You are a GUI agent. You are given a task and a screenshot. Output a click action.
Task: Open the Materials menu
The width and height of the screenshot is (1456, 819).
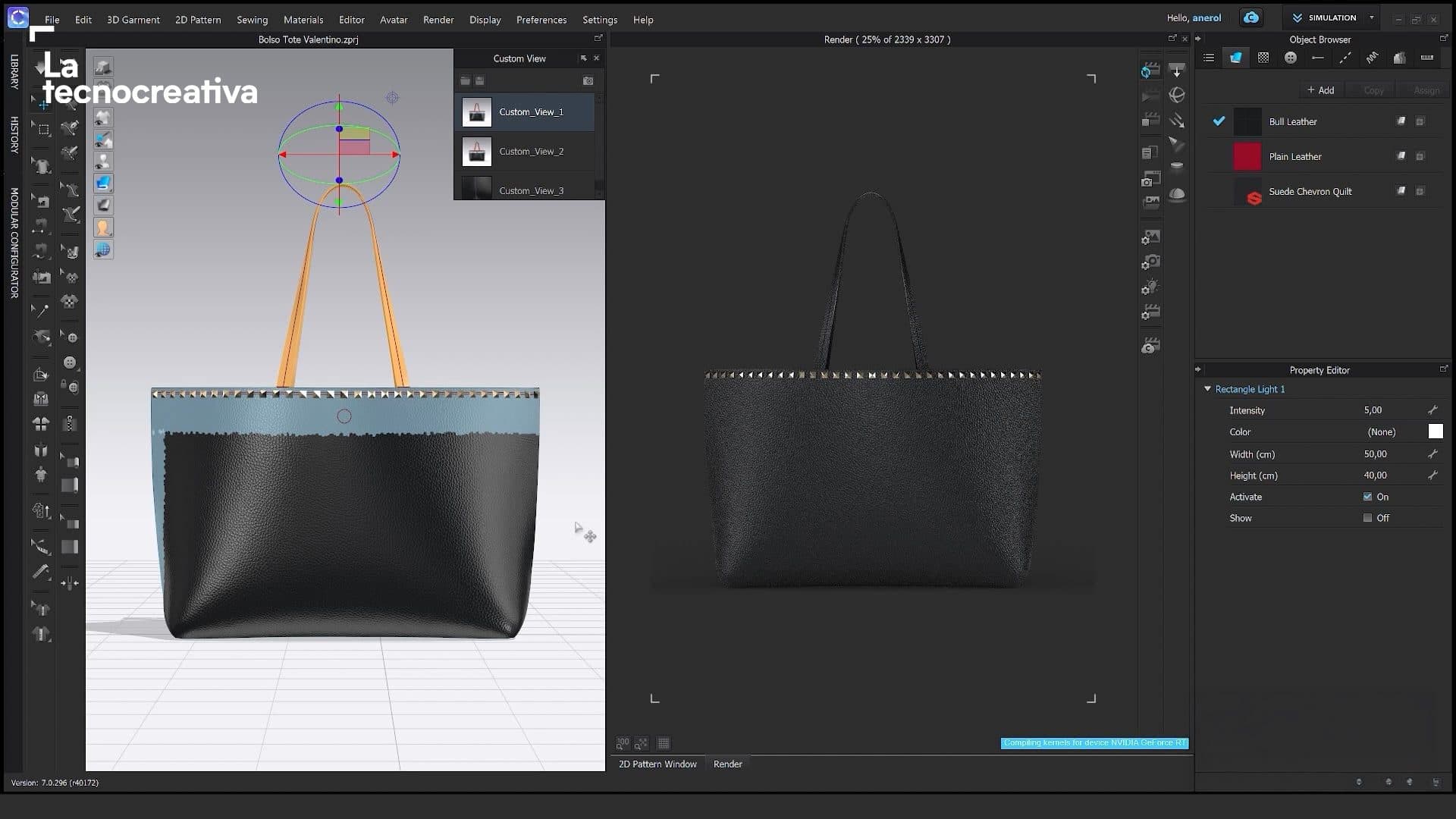[303, 20]
